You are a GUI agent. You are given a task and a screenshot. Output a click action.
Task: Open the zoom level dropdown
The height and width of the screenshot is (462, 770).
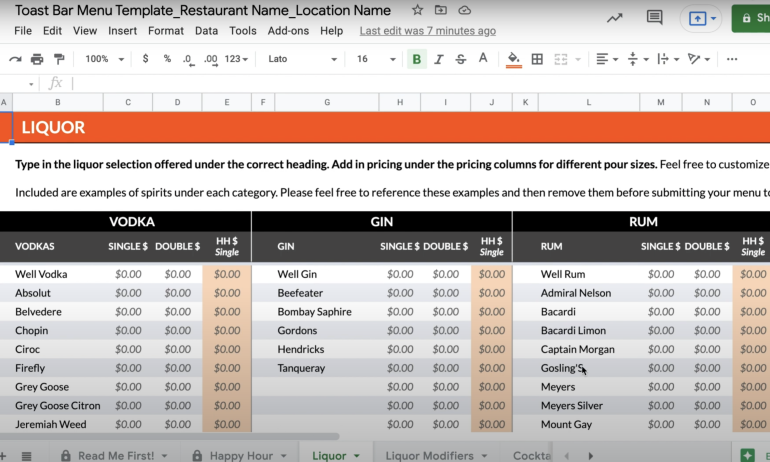click(x=103, y=59)
